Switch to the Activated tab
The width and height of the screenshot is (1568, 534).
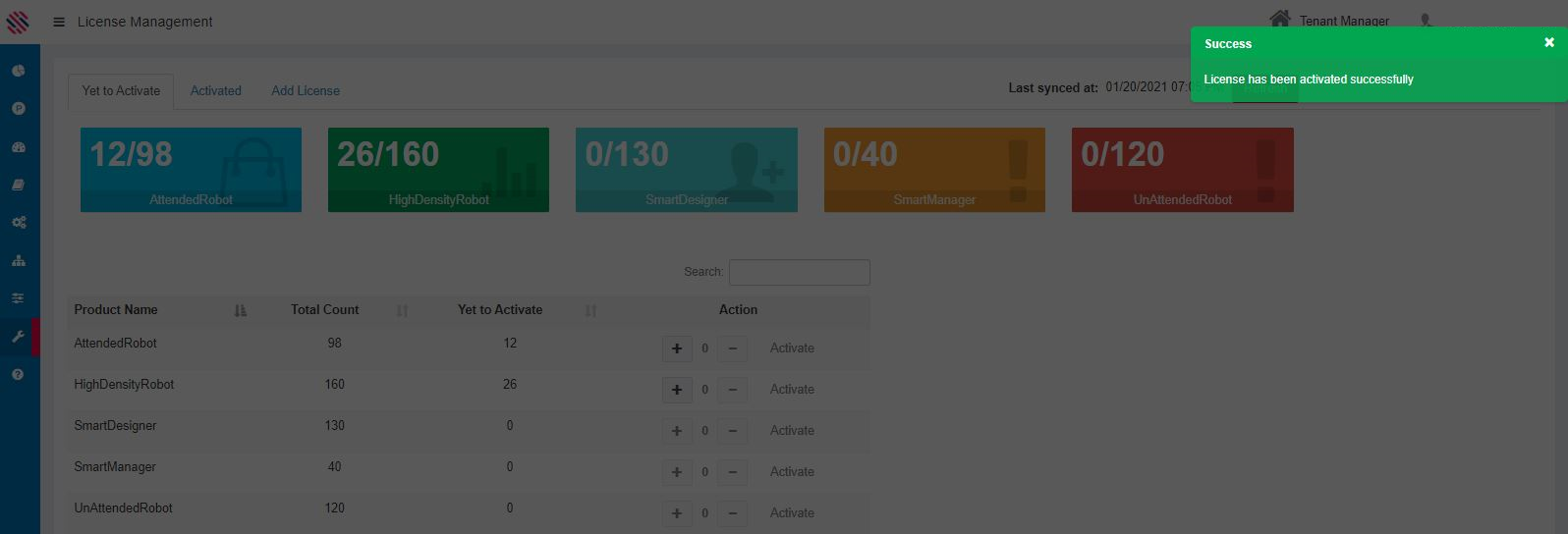click(215, 90)
